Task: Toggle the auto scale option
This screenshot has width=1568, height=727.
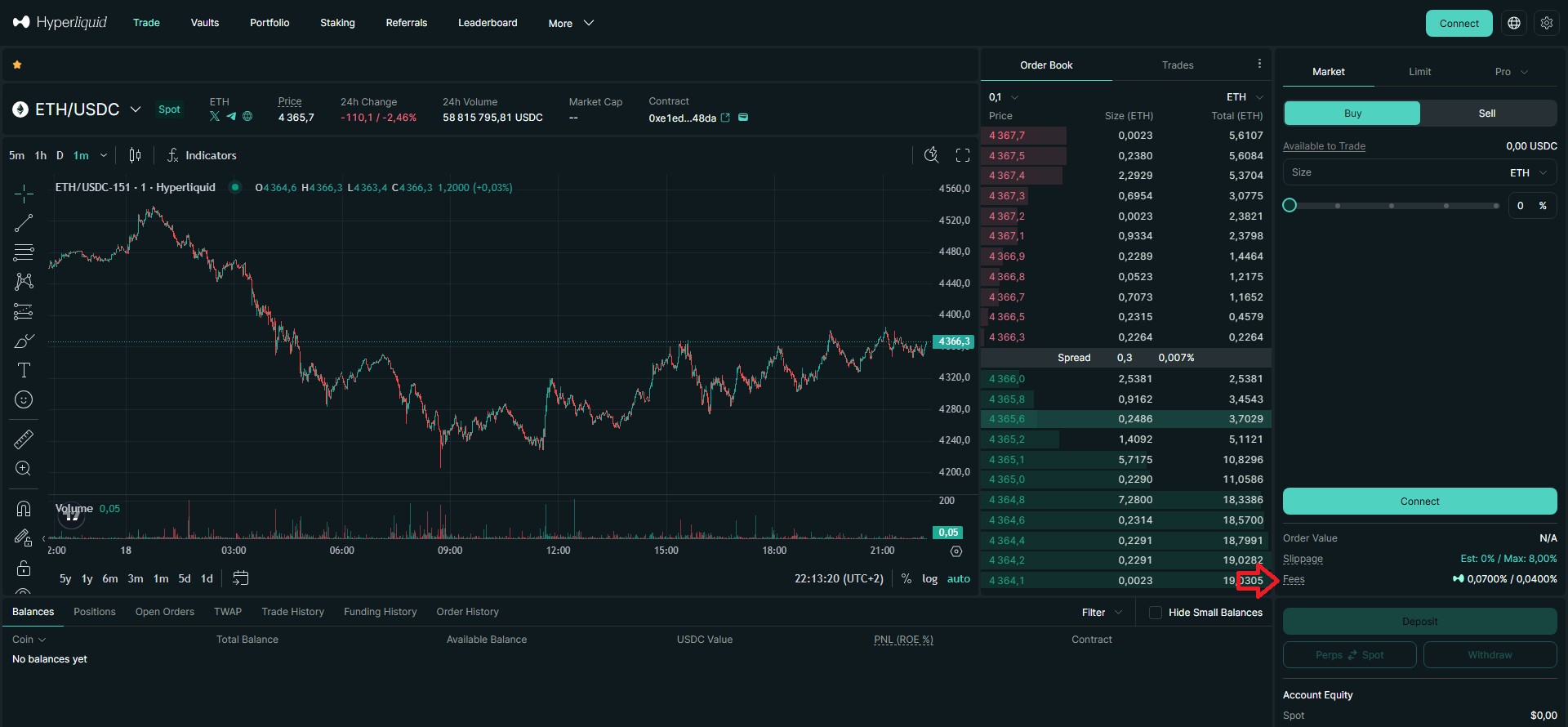Action: pos(959,578)
